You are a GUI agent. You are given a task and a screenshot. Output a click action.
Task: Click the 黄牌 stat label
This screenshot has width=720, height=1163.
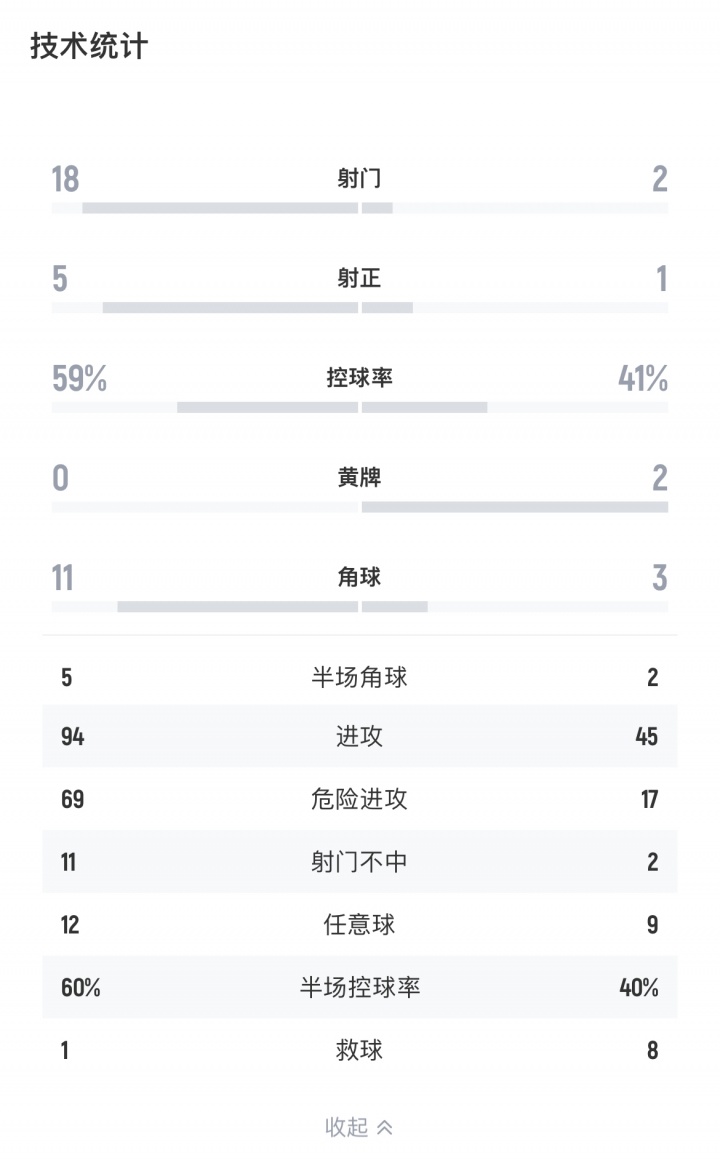pos(359,478)
